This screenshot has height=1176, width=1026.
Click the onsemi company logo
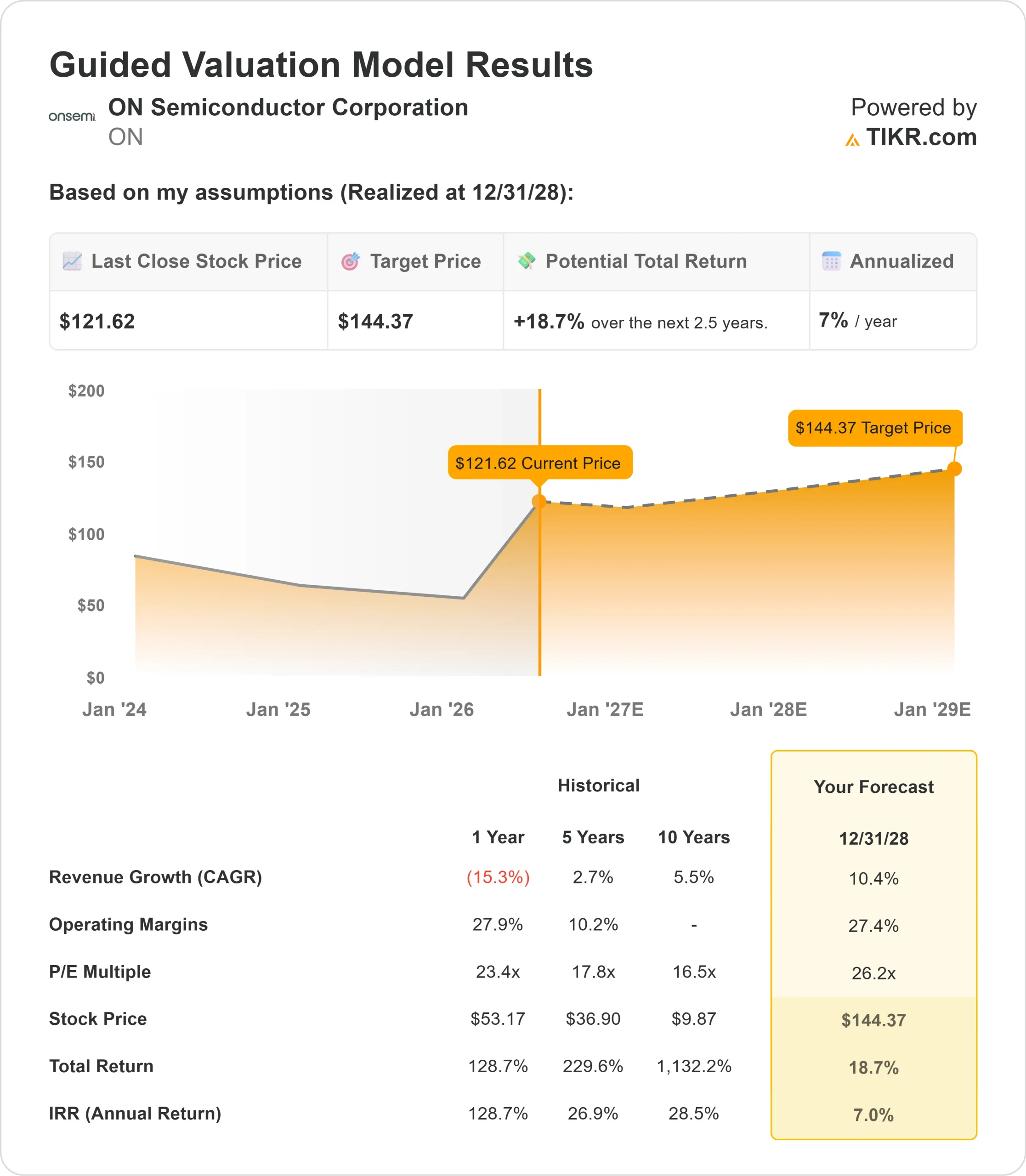tap(72, 116)
